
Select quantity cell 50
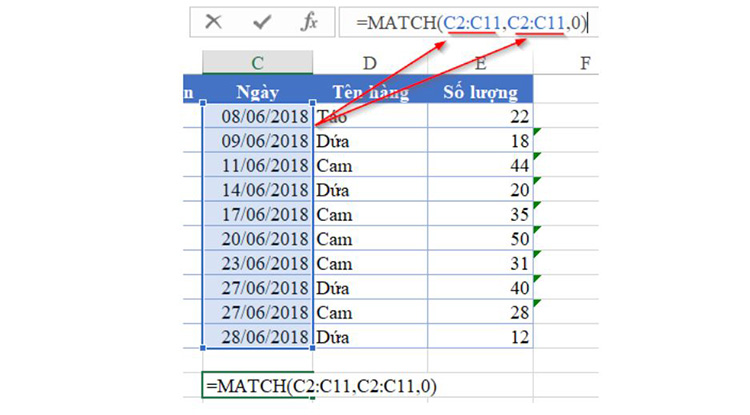[x=480, y=239]
